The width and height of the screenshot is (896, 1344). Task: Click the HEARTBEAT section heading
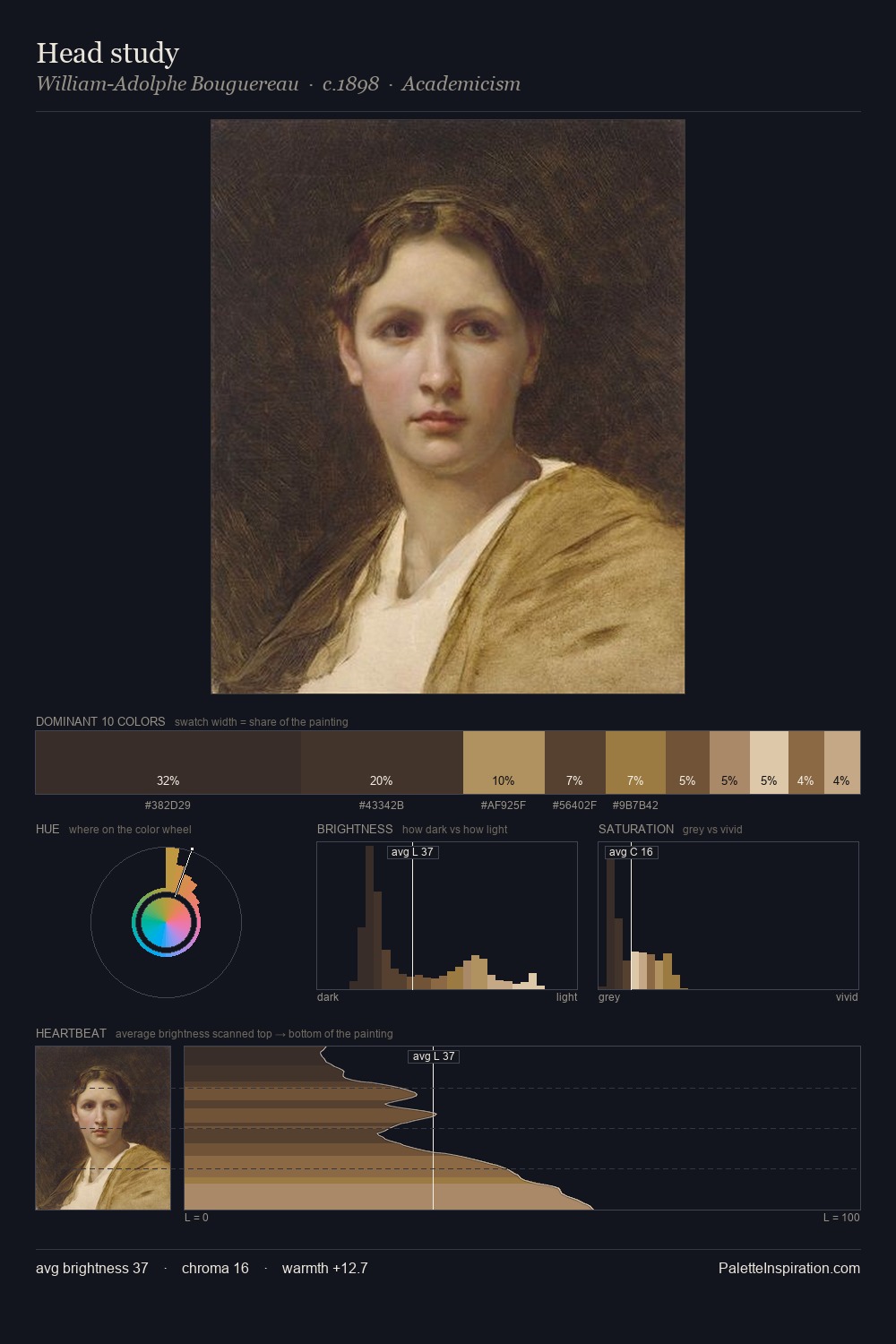(71, 1033)
